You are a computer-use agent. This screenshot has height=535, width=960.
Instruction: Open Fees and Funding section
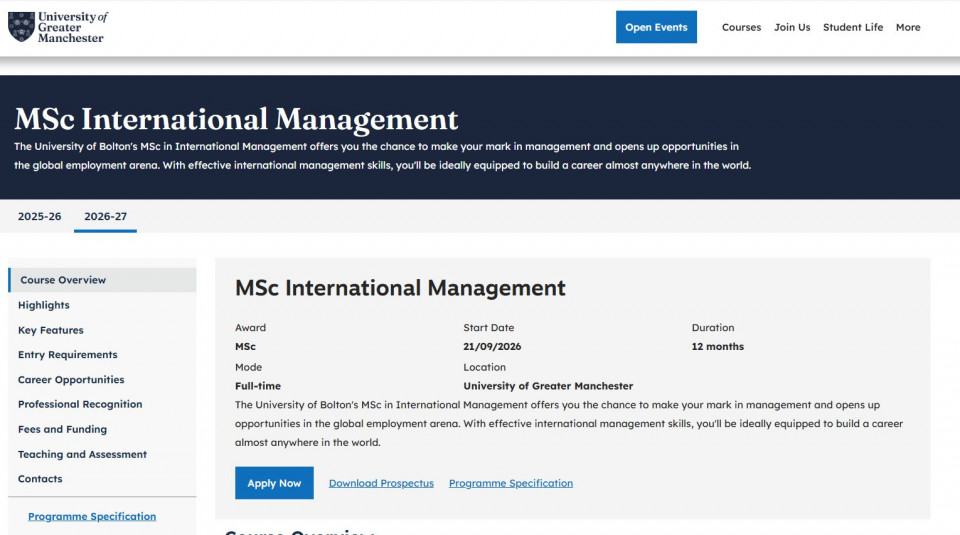point(62,430)
